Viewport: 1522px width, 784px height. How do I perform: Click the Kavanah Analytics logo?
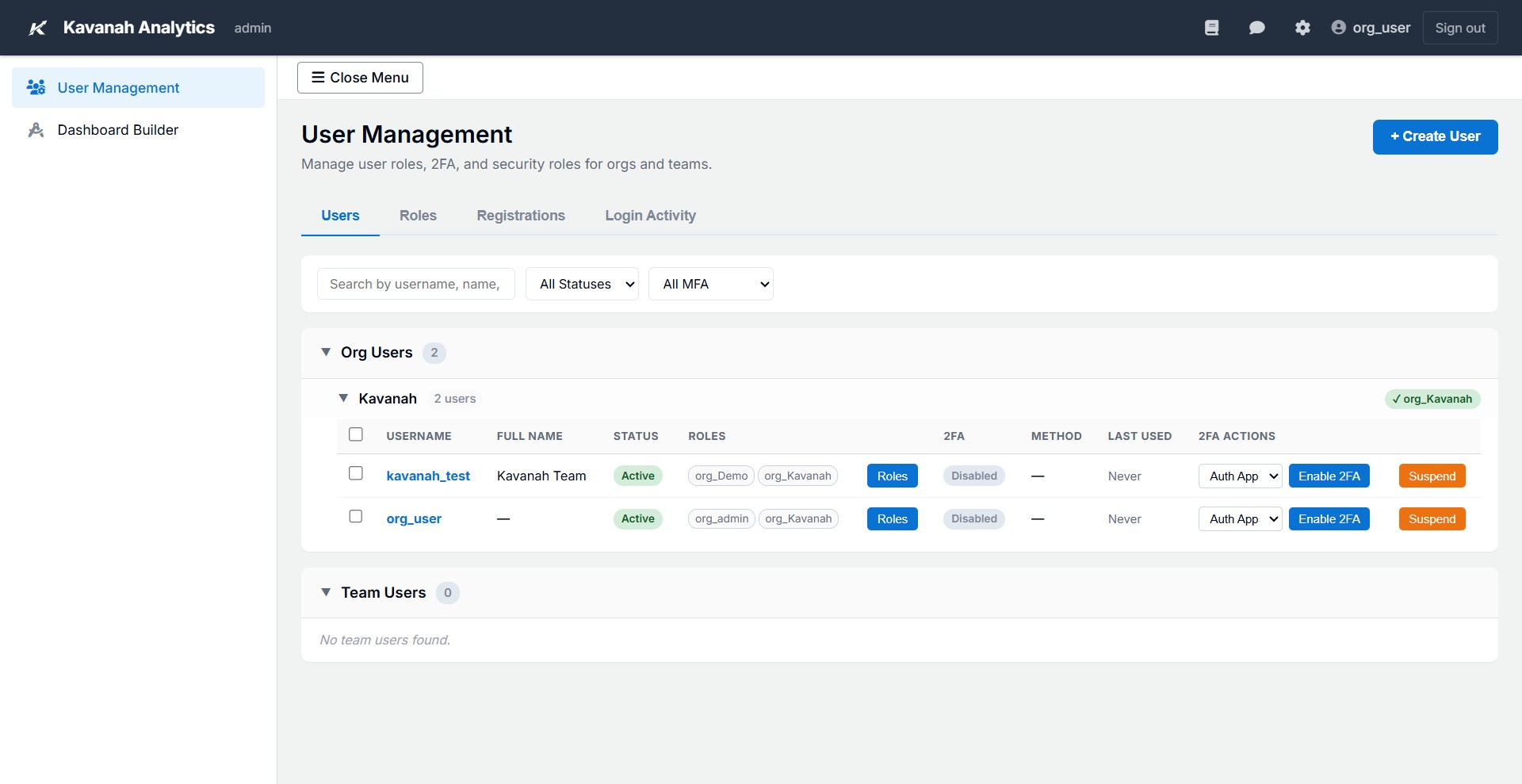tap(37, 28)
